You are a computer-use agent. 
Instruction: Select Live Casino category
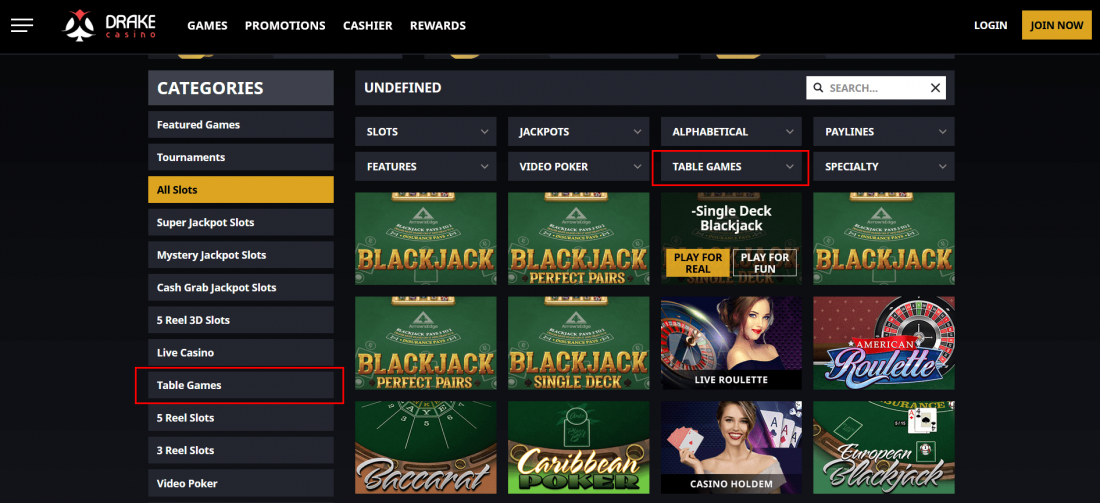click(x=241, y=353)
